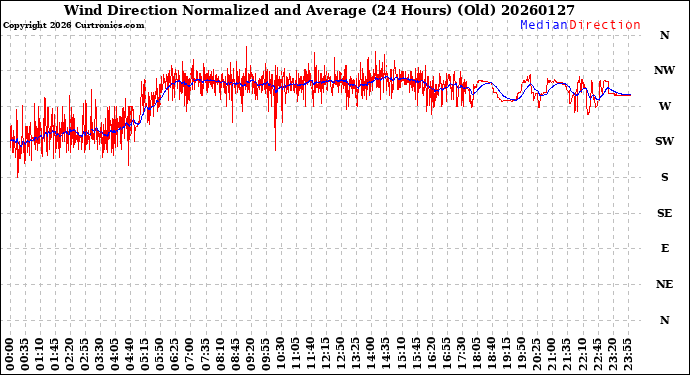
Task: Click the chart title text
Action: coord(319,10)
